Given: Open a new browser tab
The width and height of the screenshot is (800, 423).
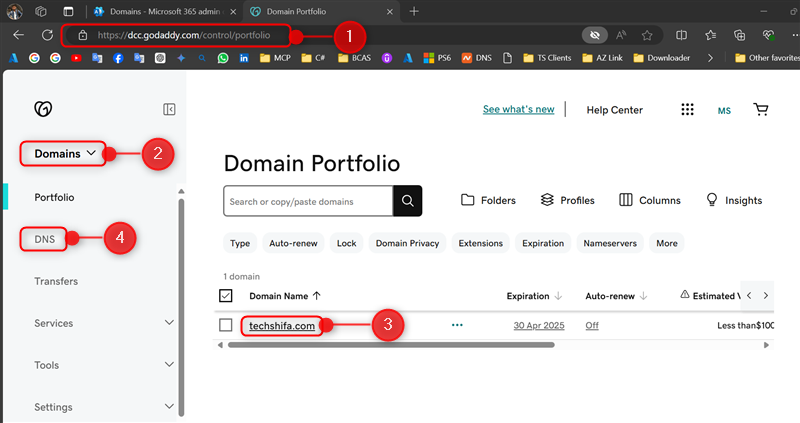Looking at the screenshot, I should point(414,11).
